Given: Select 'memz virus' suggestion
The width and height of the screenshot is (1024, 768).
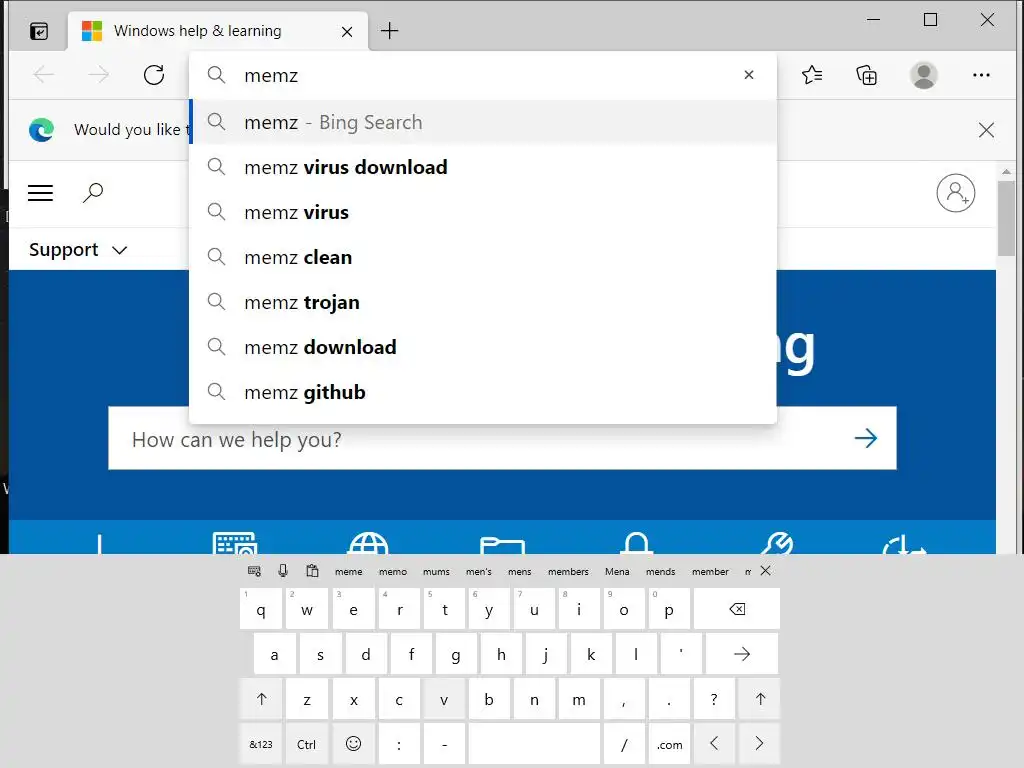Looking at the screenshot, I should [483, 212].
